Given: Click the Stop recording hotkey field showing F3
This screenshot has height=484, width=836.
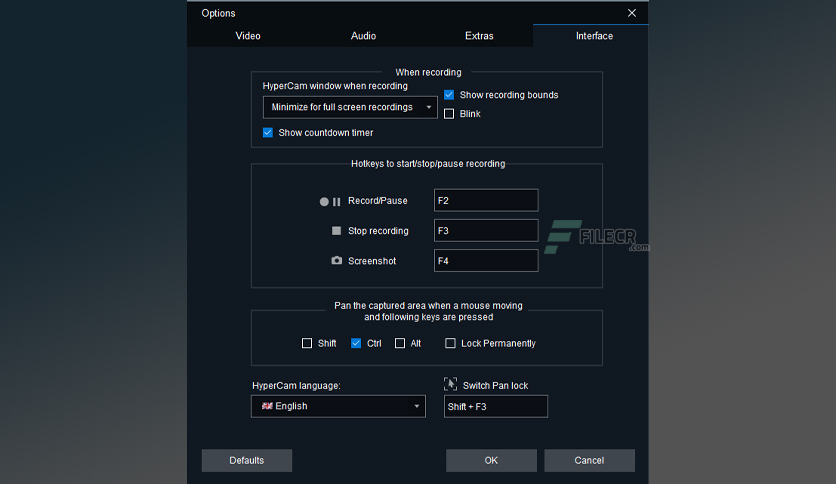Looking at the screenshot, I should pos(486,231).
